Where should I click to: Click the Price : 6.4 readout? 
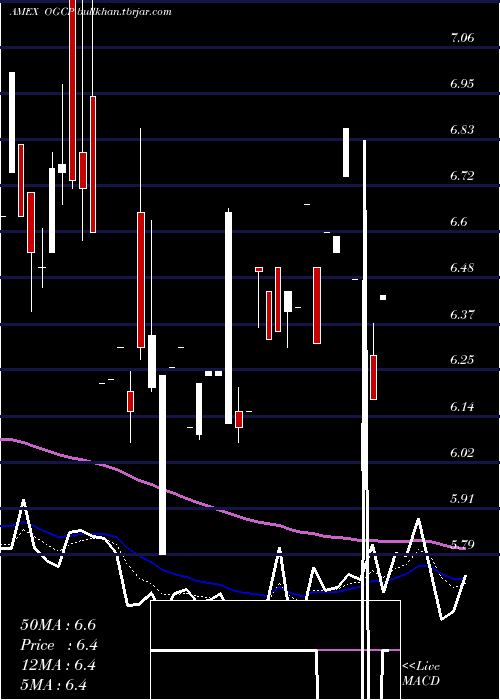59,645
